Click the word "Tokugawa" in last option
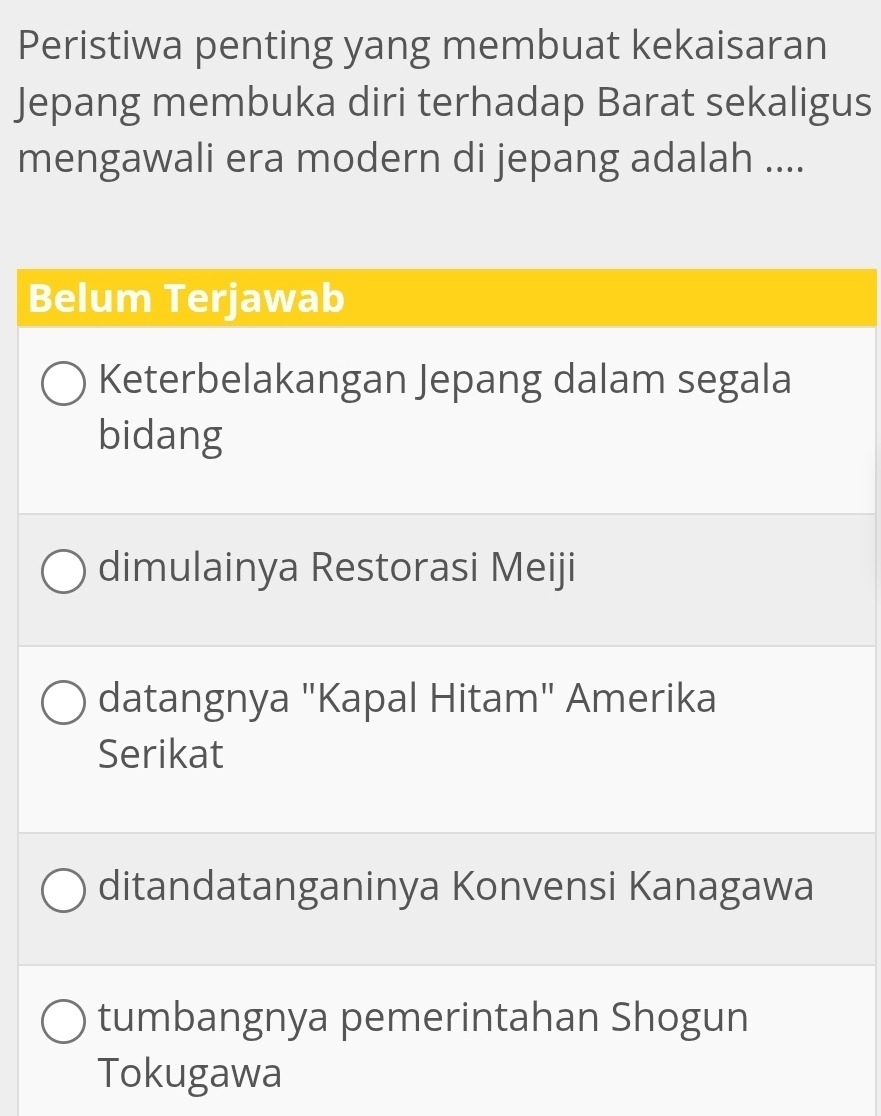Viewport: 881px width, 1116px height. (190, 1073)
